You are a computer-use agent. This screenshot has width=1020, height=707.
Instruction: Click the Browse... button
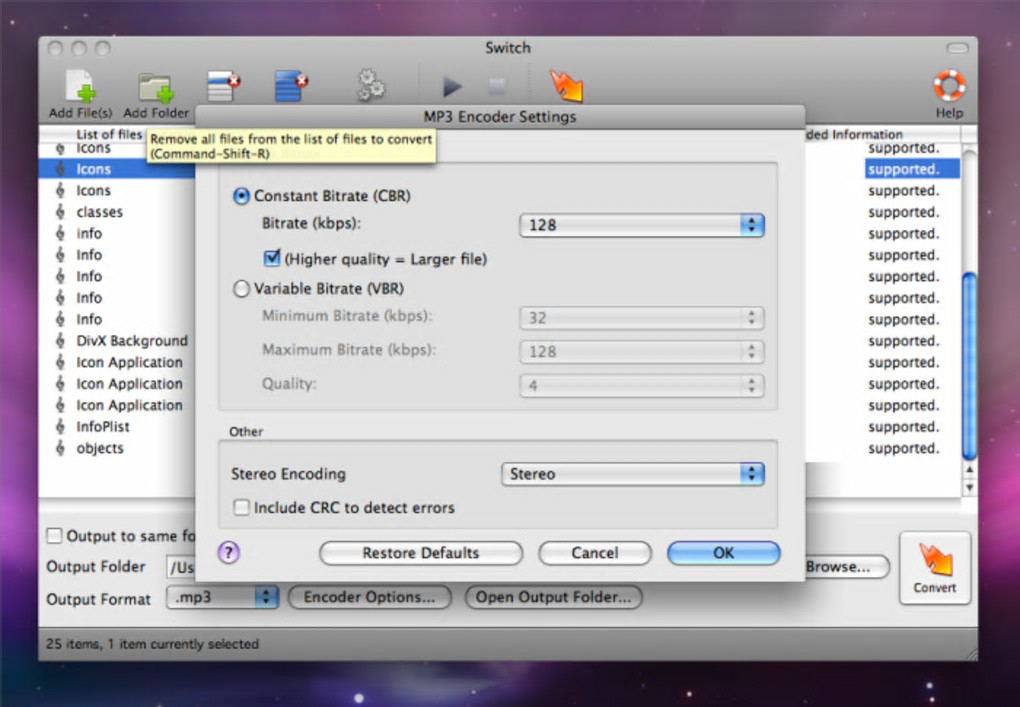846,567
